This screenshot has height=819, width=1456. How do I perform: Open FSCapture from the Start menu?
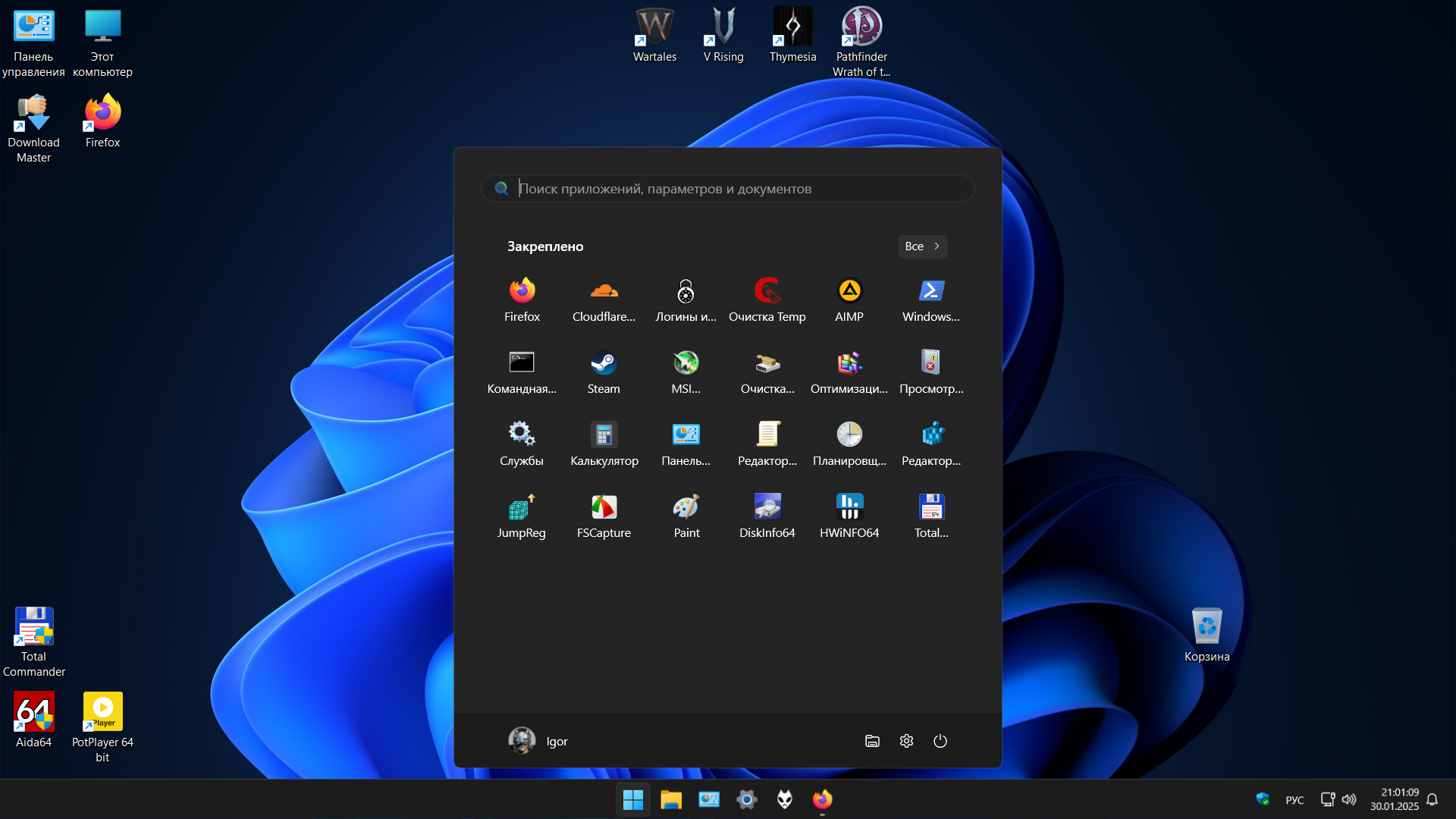(x=604, y=516)
